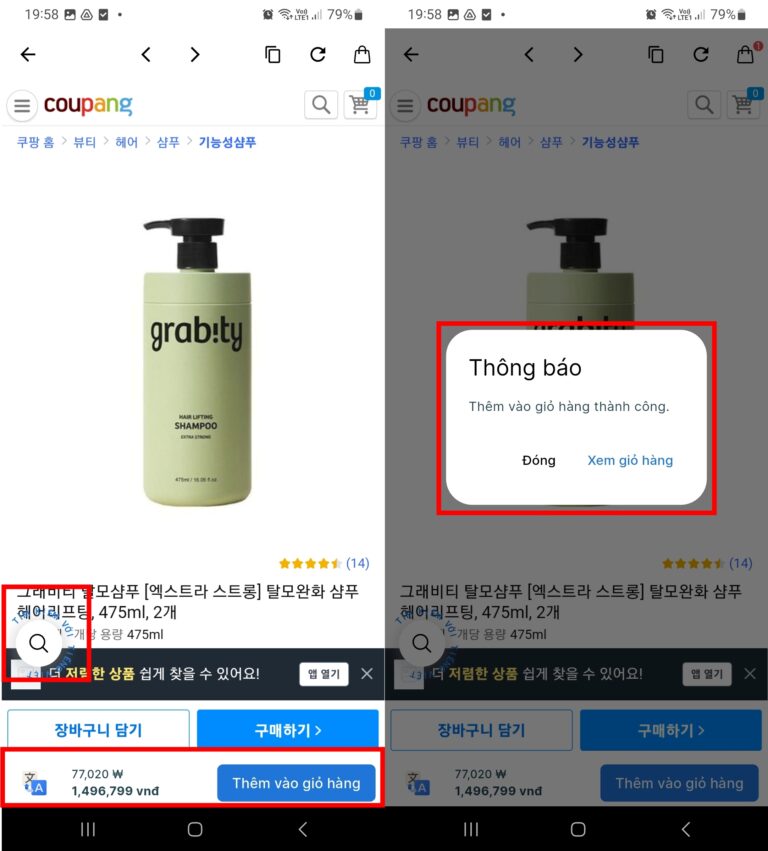
Task: Tap grabity shampoo product image on left
Action: pos(194,361)
